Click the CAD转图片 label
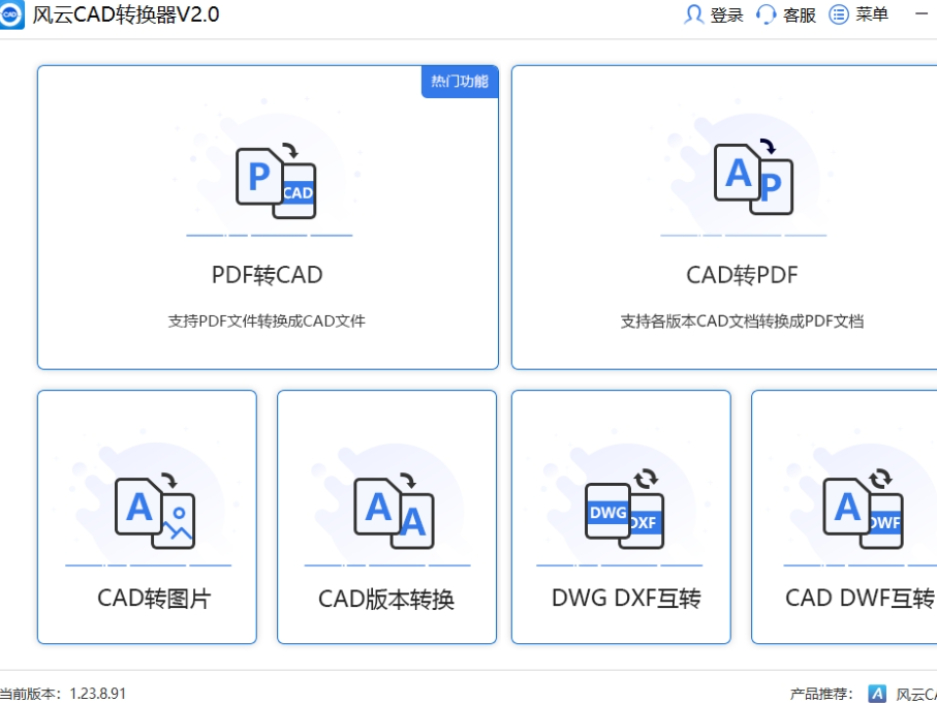This screenshot has width=937, height=703. 154,598
